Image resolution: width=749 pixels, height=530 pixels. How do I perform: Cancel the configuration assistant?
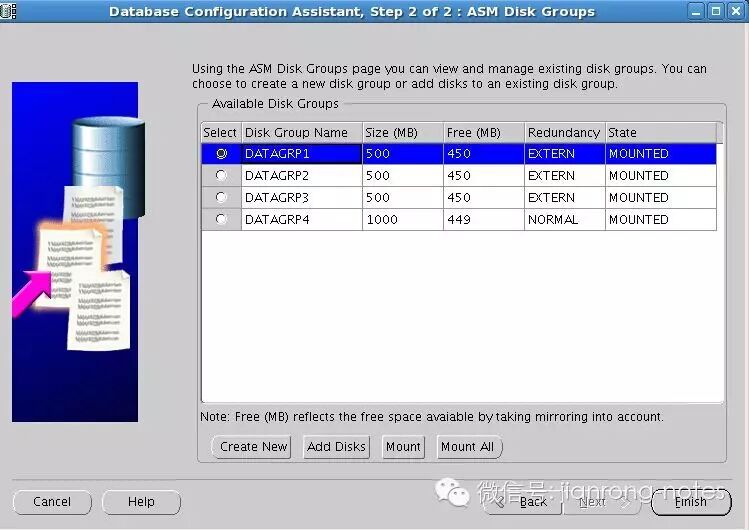(x=52, y=502)
